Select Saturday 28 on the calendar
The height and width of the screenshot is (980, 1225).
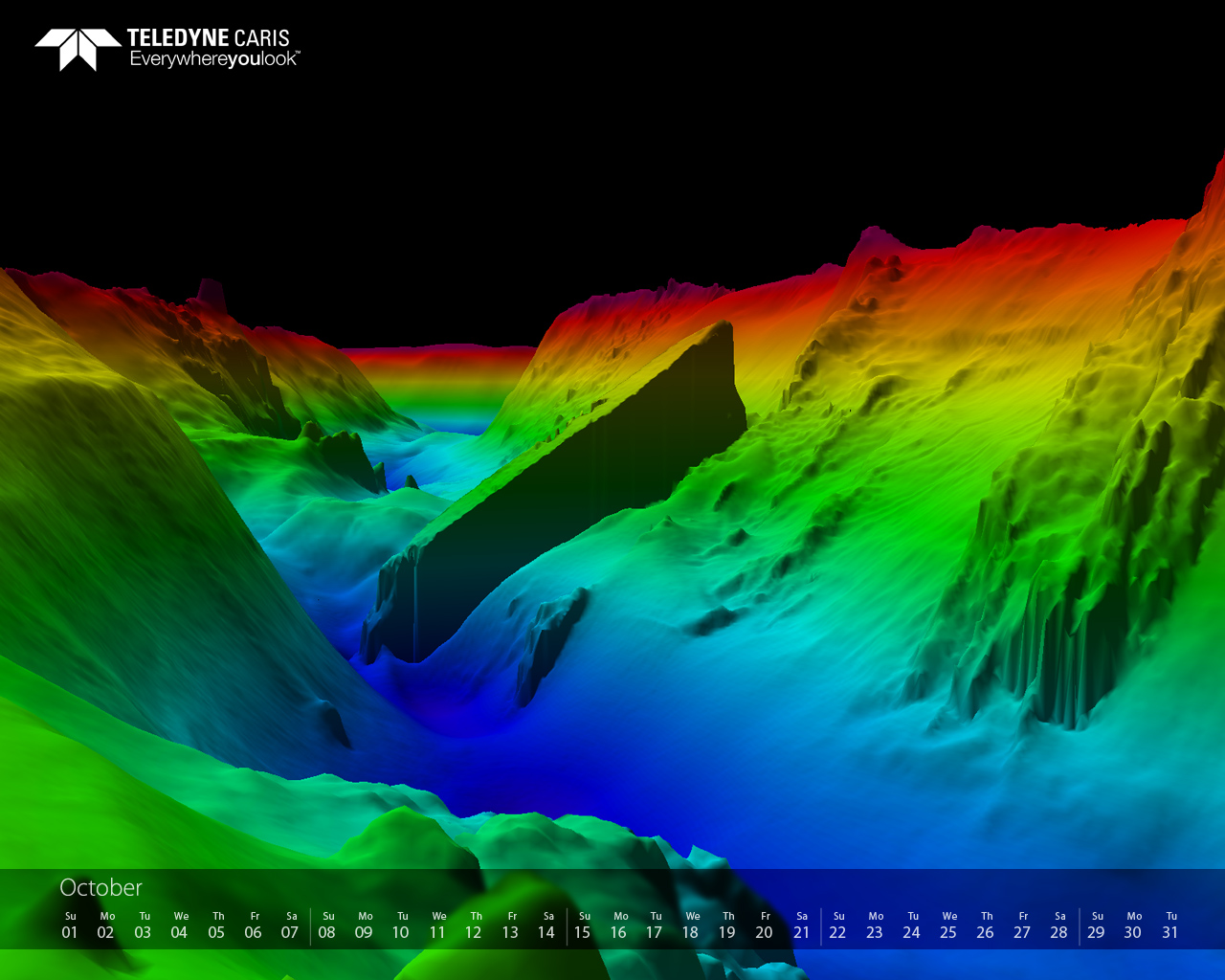[x=1059, y=925]
